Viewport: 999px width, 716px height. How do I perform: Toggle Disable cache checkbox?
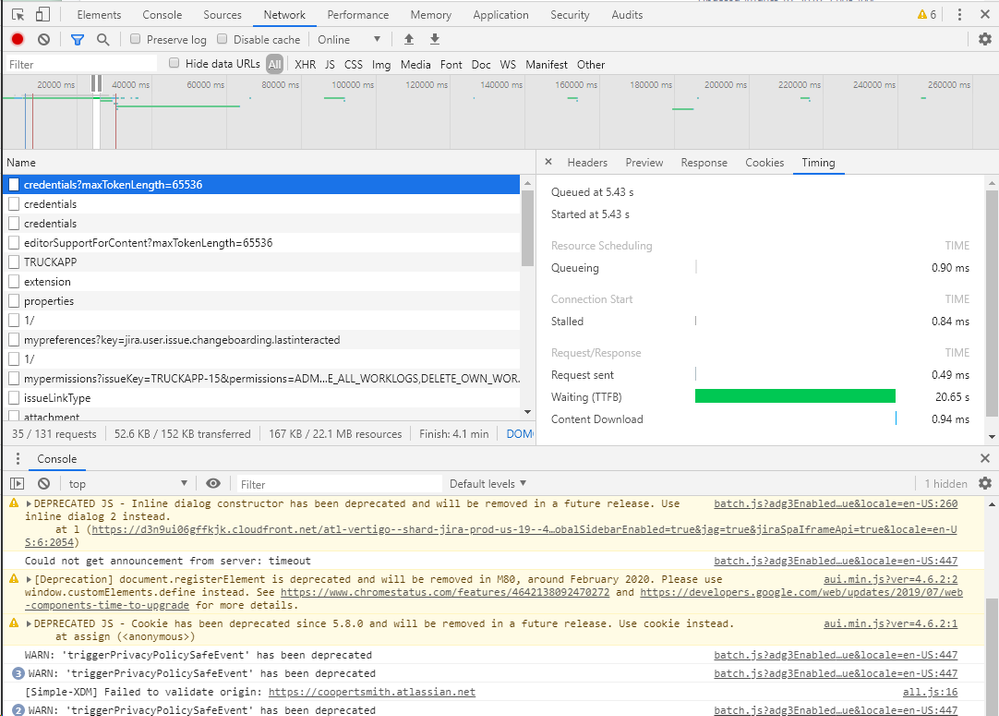[222, 39]
